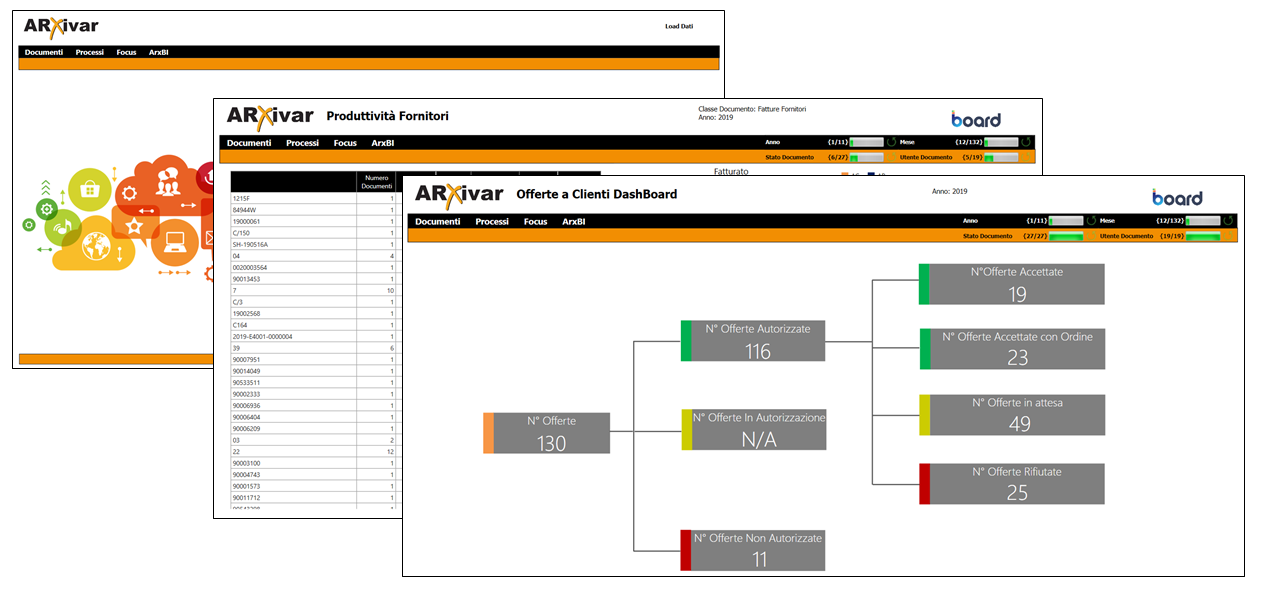Click the ARXivar logo on Offerte dashboard

(x=459, y=194)
